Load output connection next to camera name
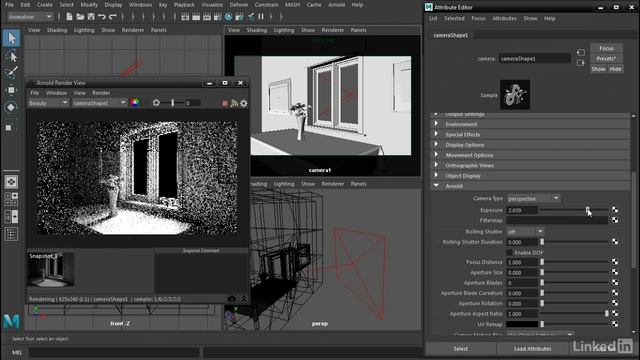The width and height of the screenshot is (640, 360). point(580,63)
